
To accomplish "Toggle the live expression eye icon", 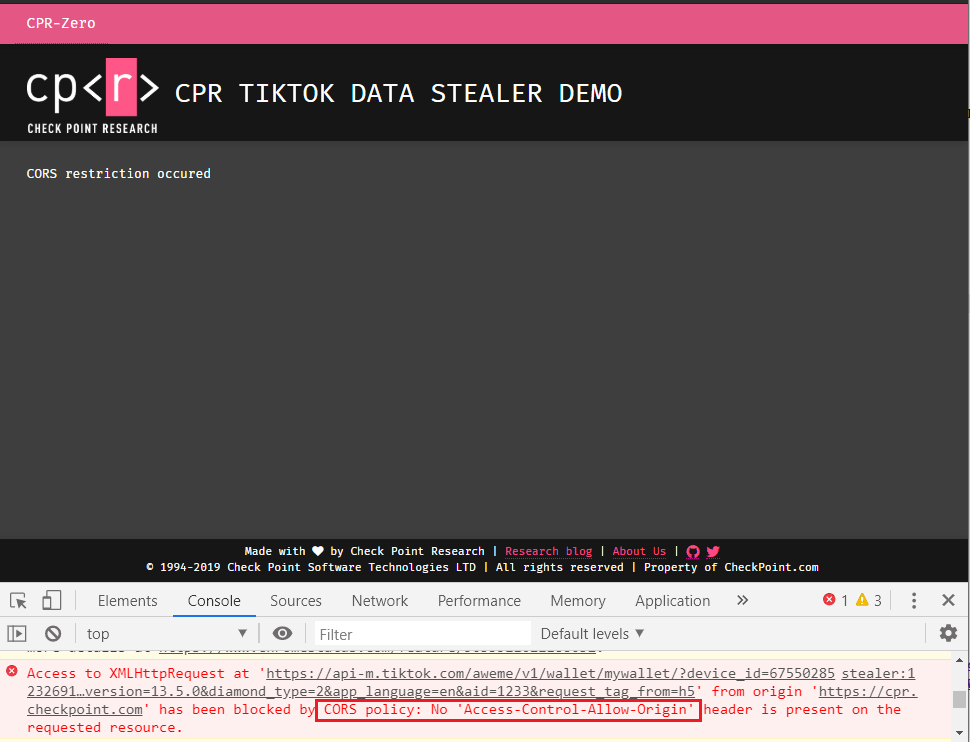I will click(x=283, y=633).
